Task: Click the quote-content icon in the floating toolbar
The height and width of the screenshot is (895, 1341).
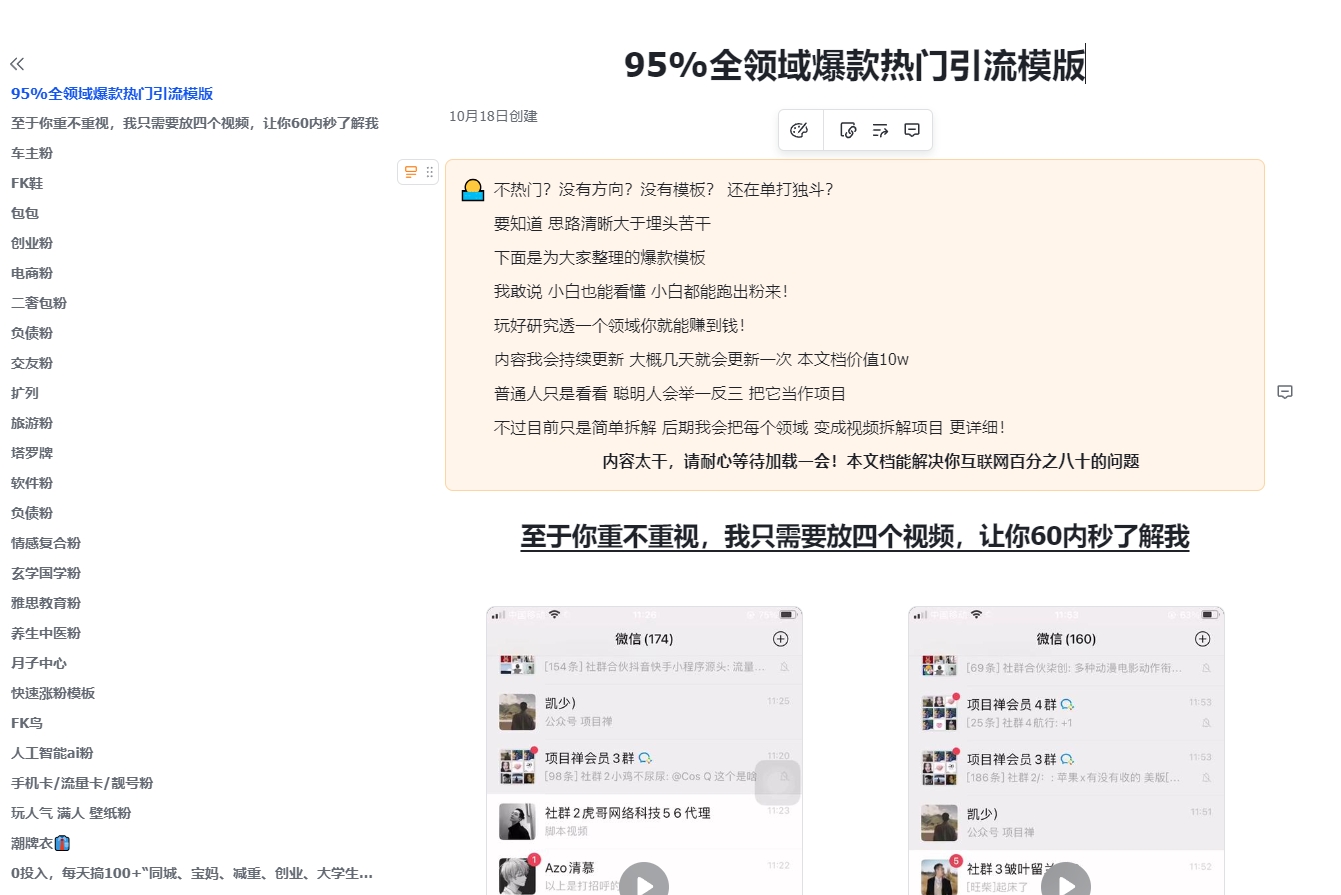Action: 880,130
